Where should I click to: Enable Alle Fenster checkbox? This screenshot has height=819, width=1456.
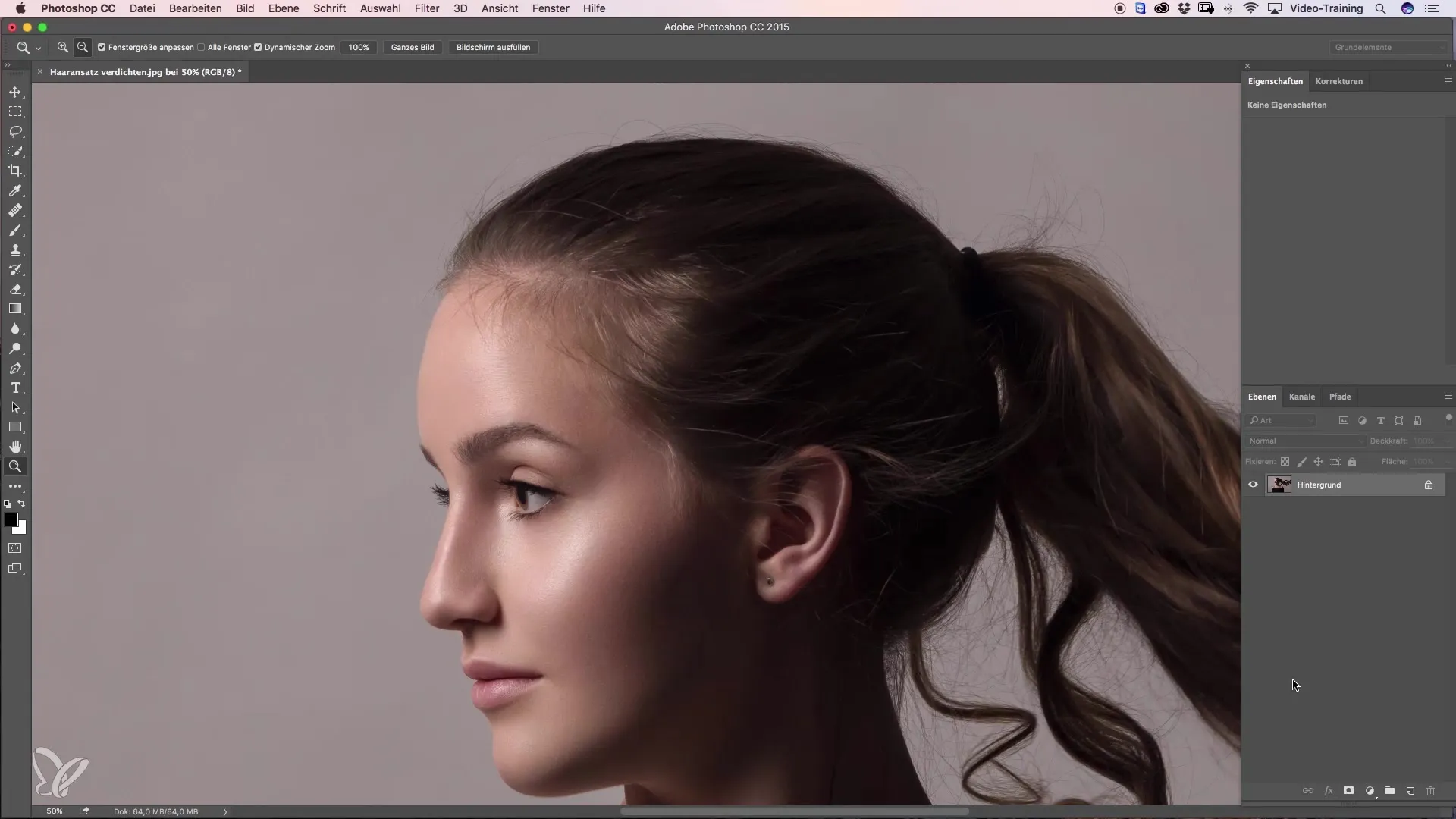pos(201,47)
